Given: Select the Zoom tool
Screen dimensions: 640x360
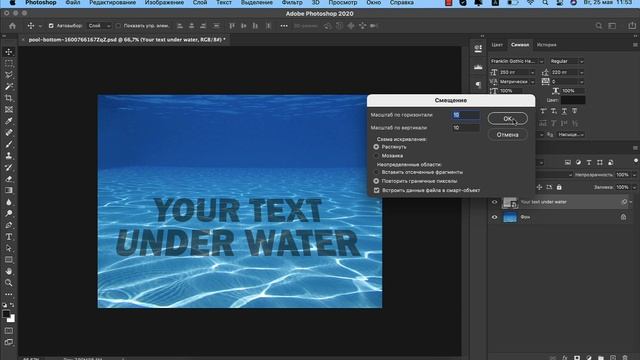Looking at the screenshot, I should click(9, 282).
